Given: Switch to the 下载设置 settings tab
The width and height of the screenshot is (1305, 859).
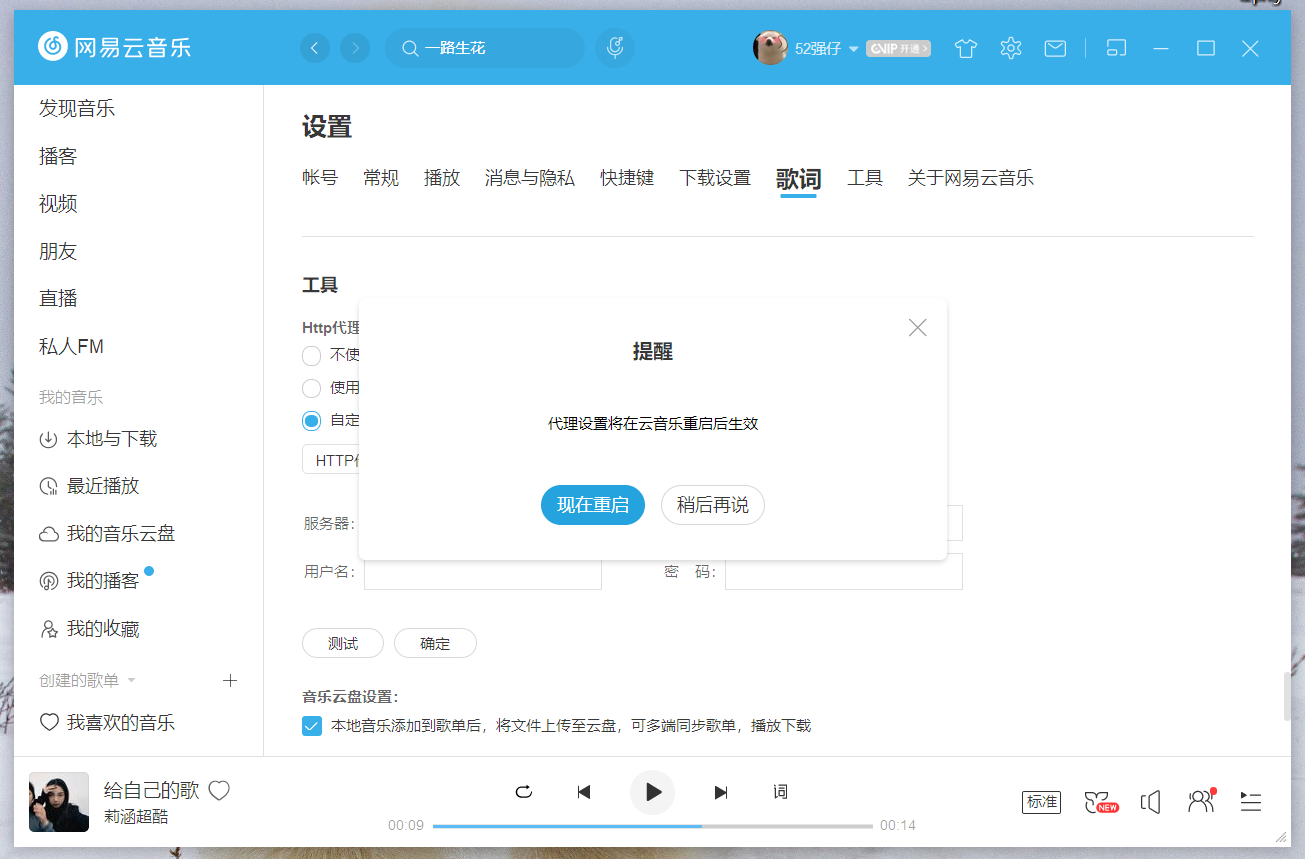Looking at the screenshot, I should pyautogui.click(x=714, y=178).
